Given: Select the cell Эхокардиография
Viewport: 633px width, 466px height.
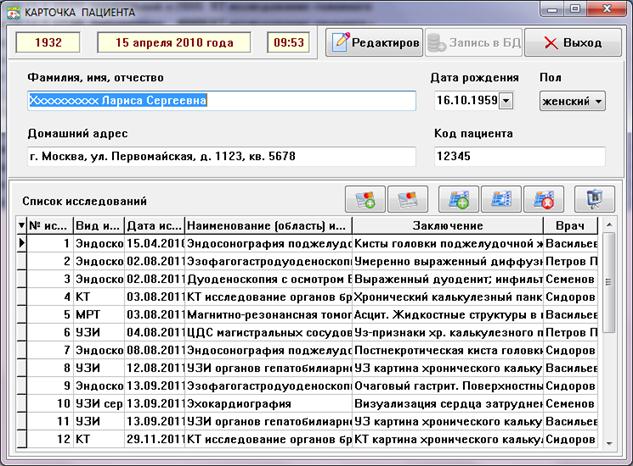Looking at the screenshot, I should 268,403.
